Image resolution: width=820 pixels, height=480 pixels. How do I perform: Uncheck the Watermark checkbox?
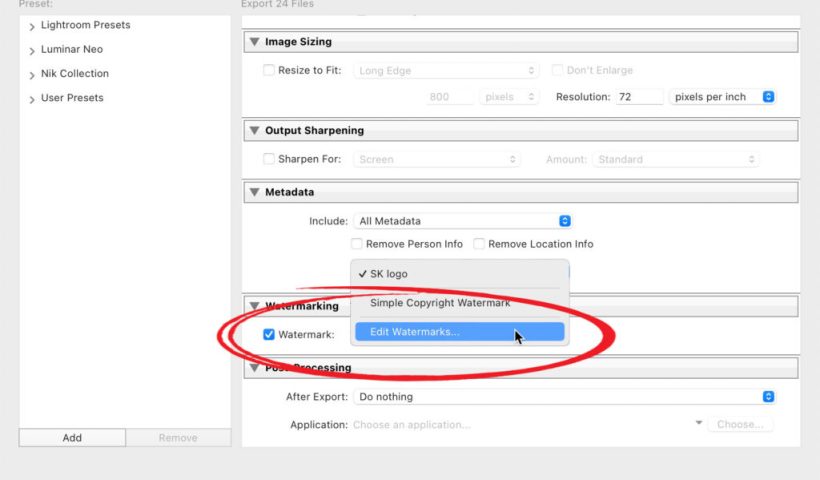pos(268,335)
